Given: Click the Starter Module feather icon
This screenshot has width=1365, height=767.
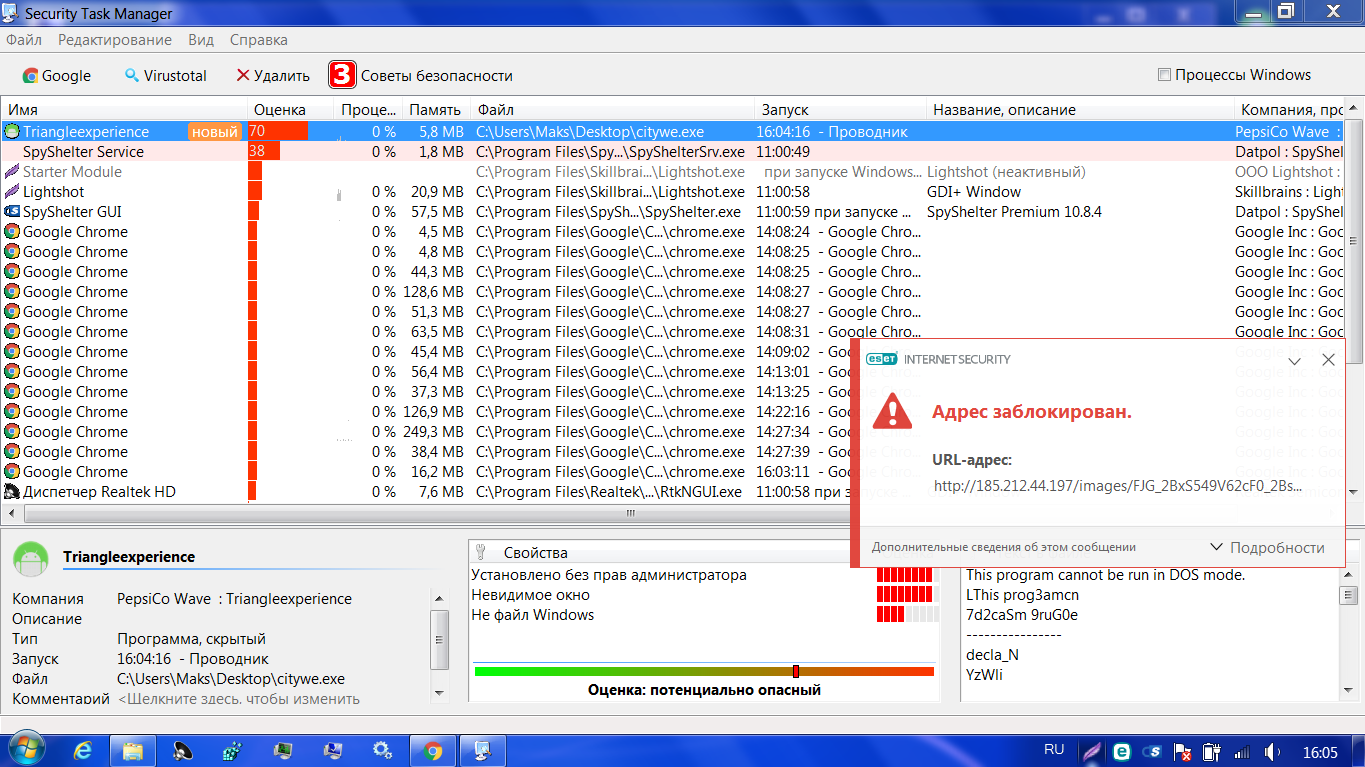Looking at the screenshot, I should (x=12, y=172).
